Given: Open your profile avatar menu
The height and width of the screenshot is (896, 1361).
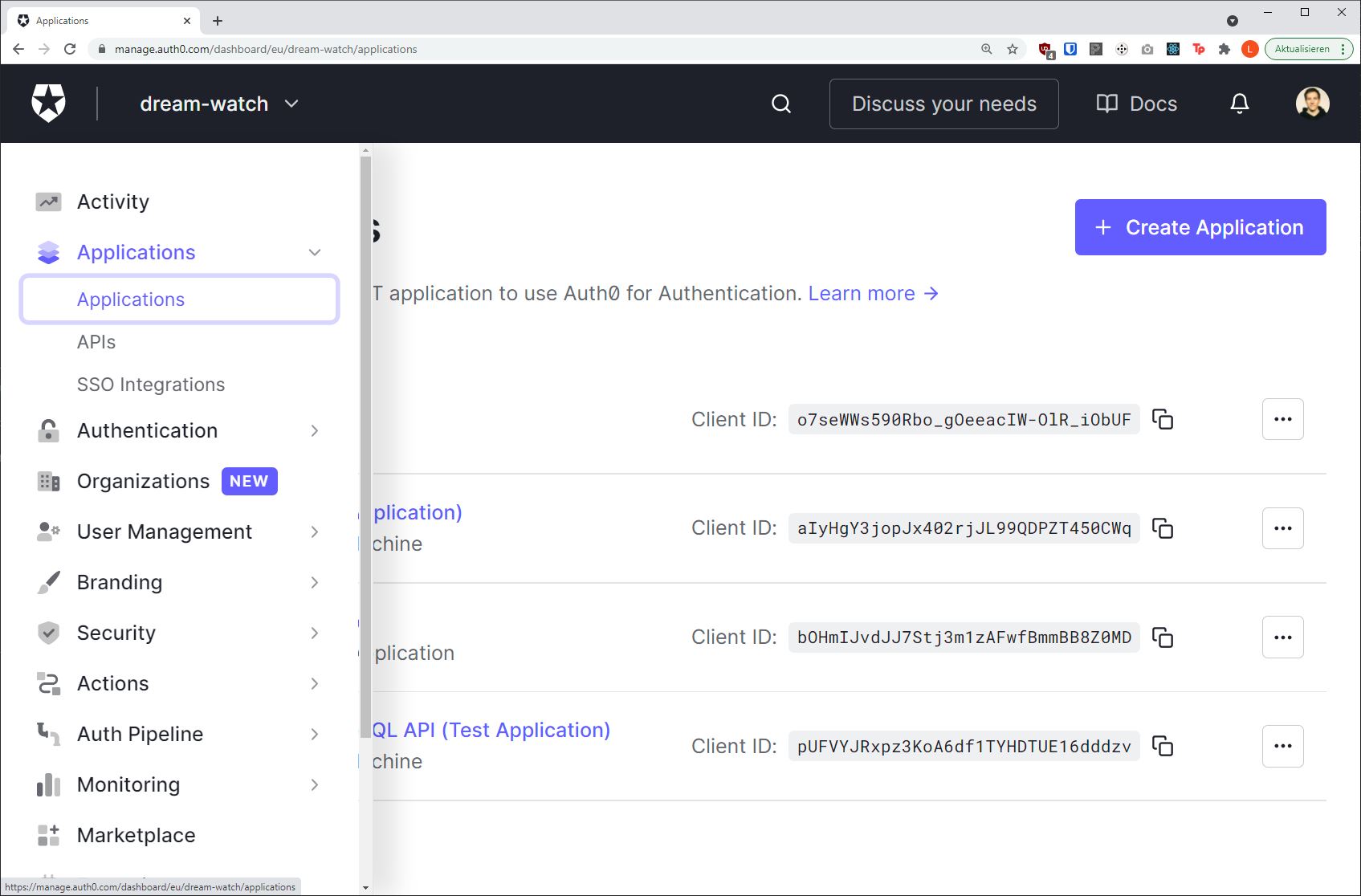Looking at the screenshot, I should [x=1311, y=104].
